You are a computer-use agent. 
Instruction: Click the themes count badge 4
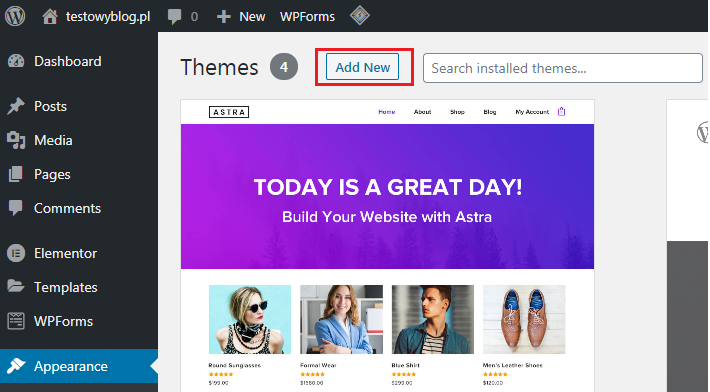tap(284, 67)
